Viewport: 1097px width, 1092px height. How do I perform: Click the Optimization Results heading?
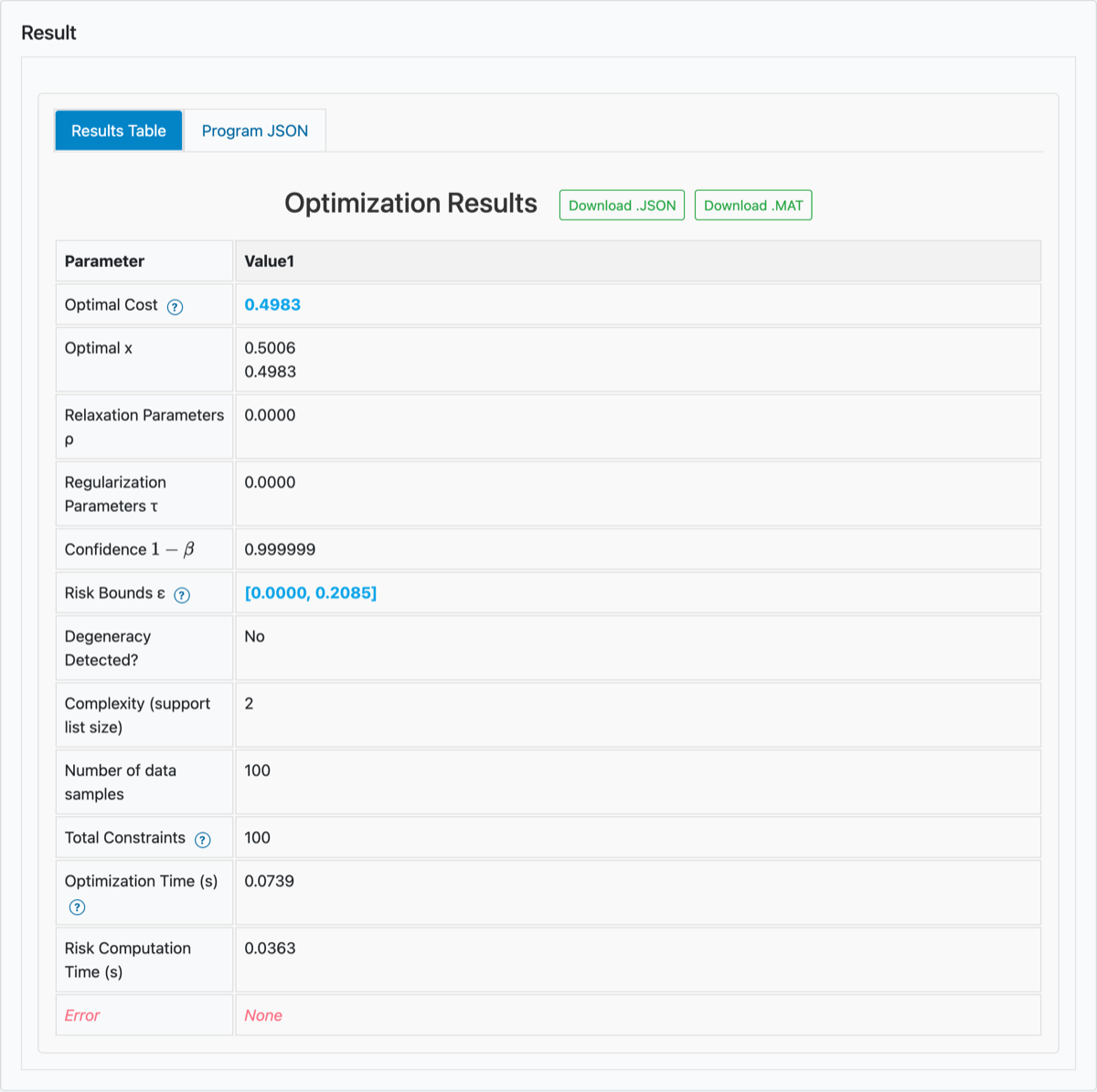[410, 203]
